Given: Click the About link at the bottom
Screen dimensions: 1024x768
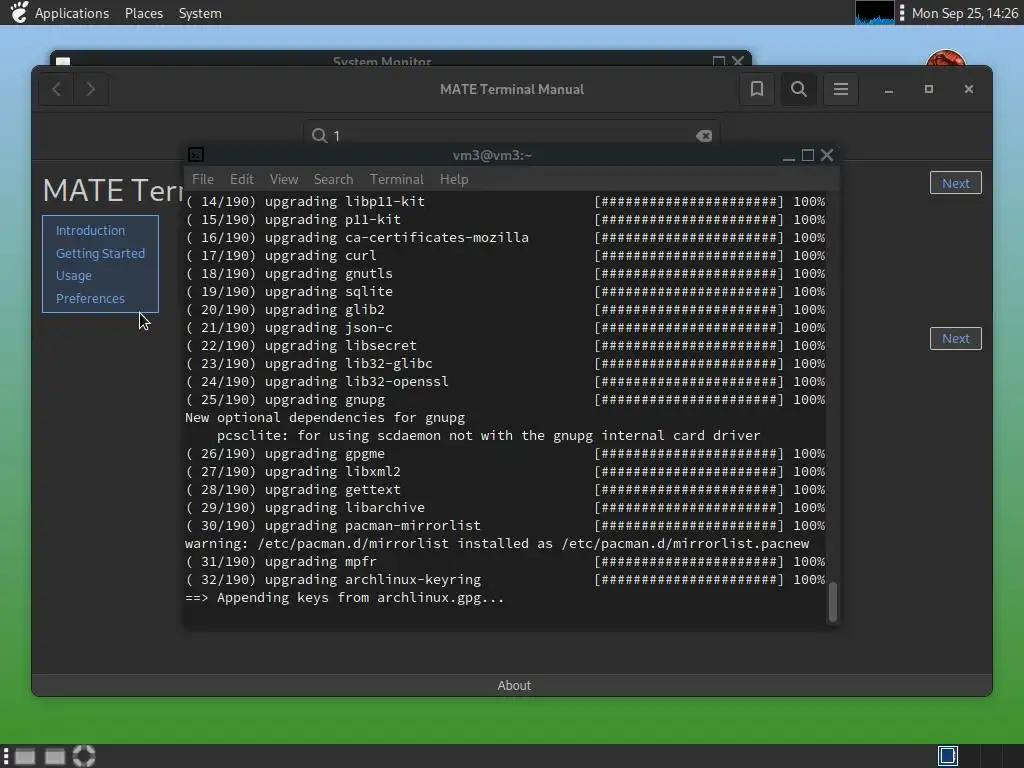Looking at the screenshot, I should [x=514, y=686].
